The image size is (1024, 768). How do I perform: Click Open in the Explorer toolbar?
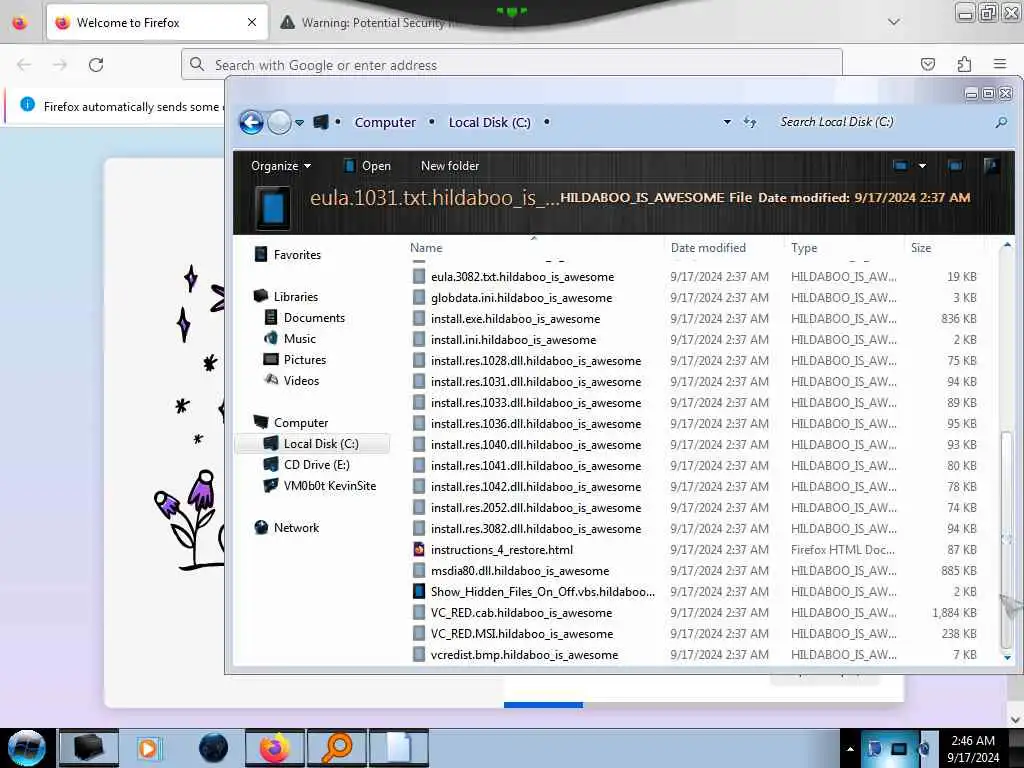(367, 166)
